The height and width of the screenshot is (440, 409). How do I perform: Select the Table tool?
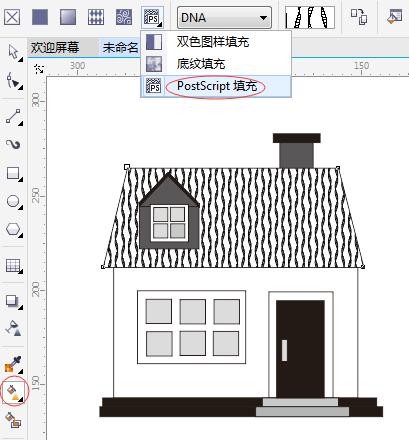click(14, 266)
